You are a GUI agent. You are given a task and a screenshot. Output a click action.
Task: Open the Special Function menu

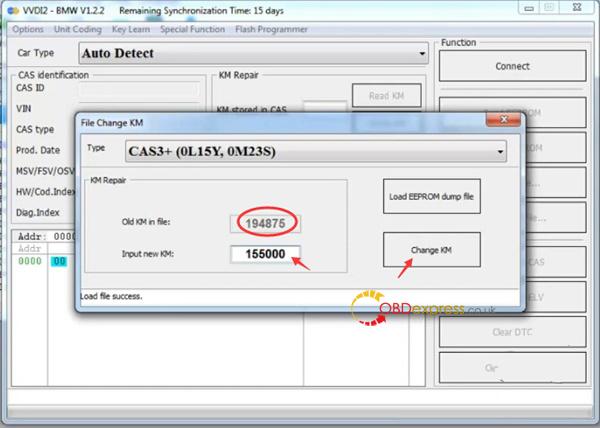click(192, 29)
